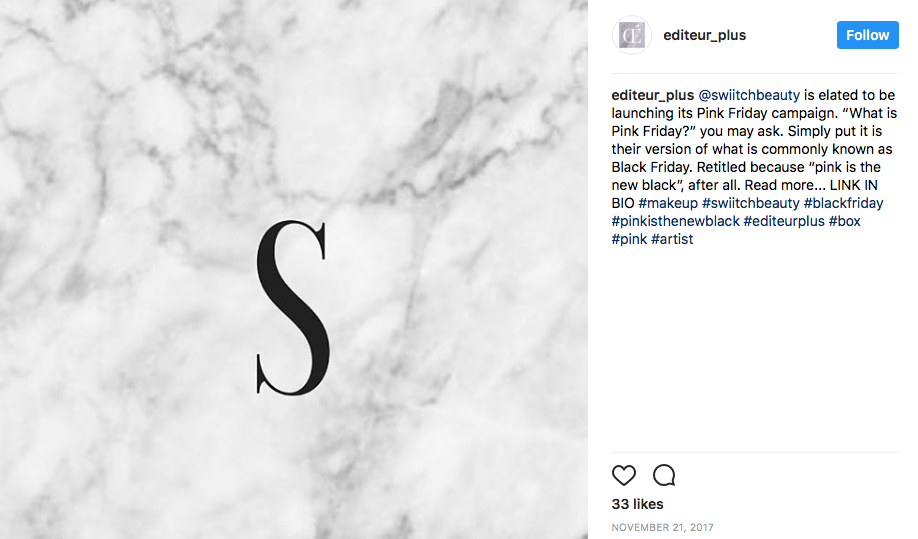The width and height of the screenshot is (918, 539).
Task: Click the heart like icon
Action: tap(624, 475)
